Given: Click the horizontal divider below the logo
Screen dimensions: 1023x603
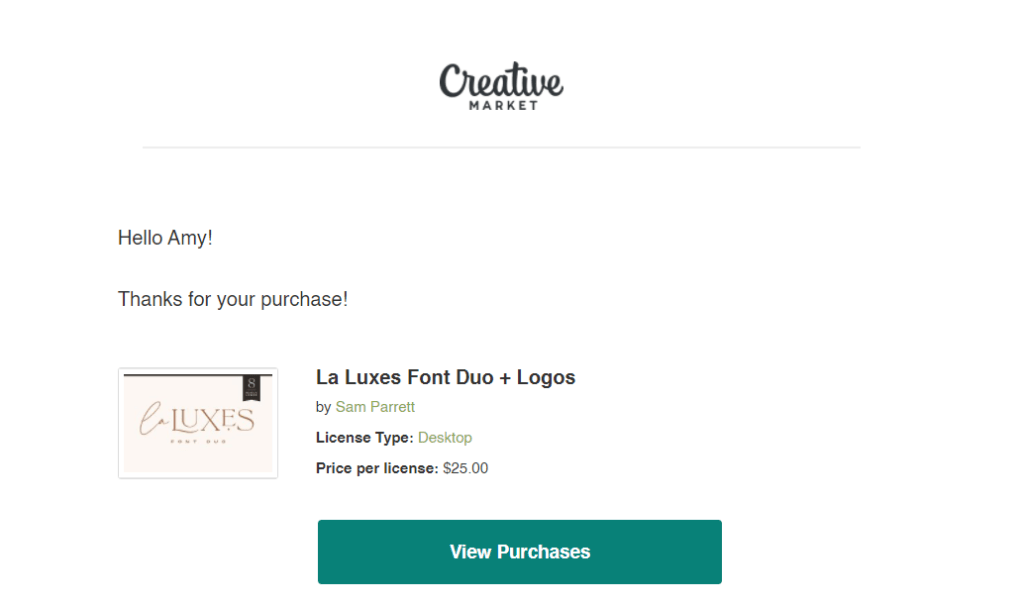Looking at the screenshot, I should (x=501, y=148).
